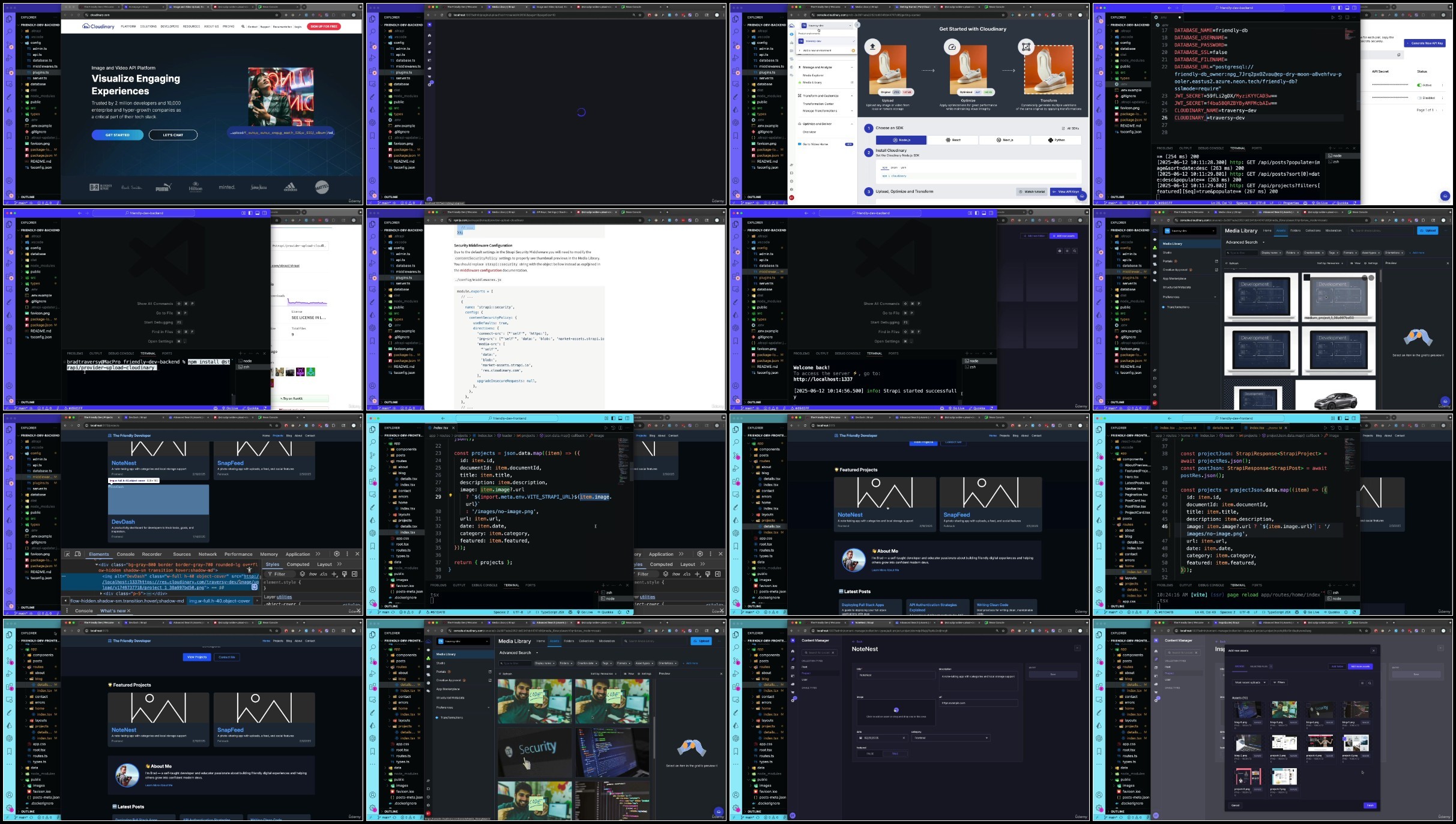Image resolution: width=1456 pixels, height=824 pixels.
Task: Open the Computed tab in DevDash Styles pane
Action: coord(298,564)
